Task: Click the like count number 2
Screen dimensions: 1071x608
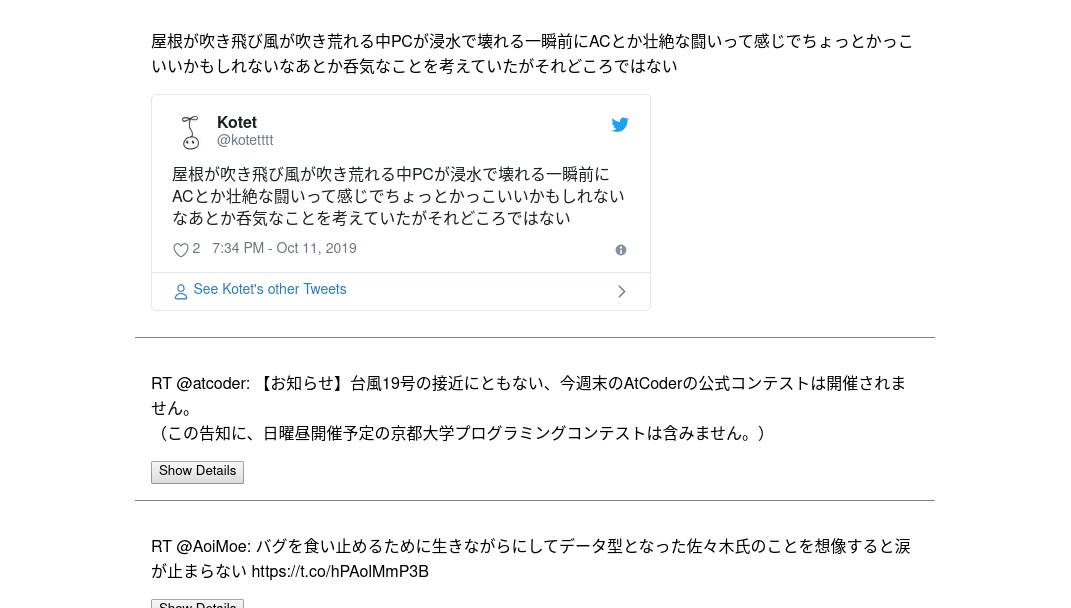Action: 196,249
